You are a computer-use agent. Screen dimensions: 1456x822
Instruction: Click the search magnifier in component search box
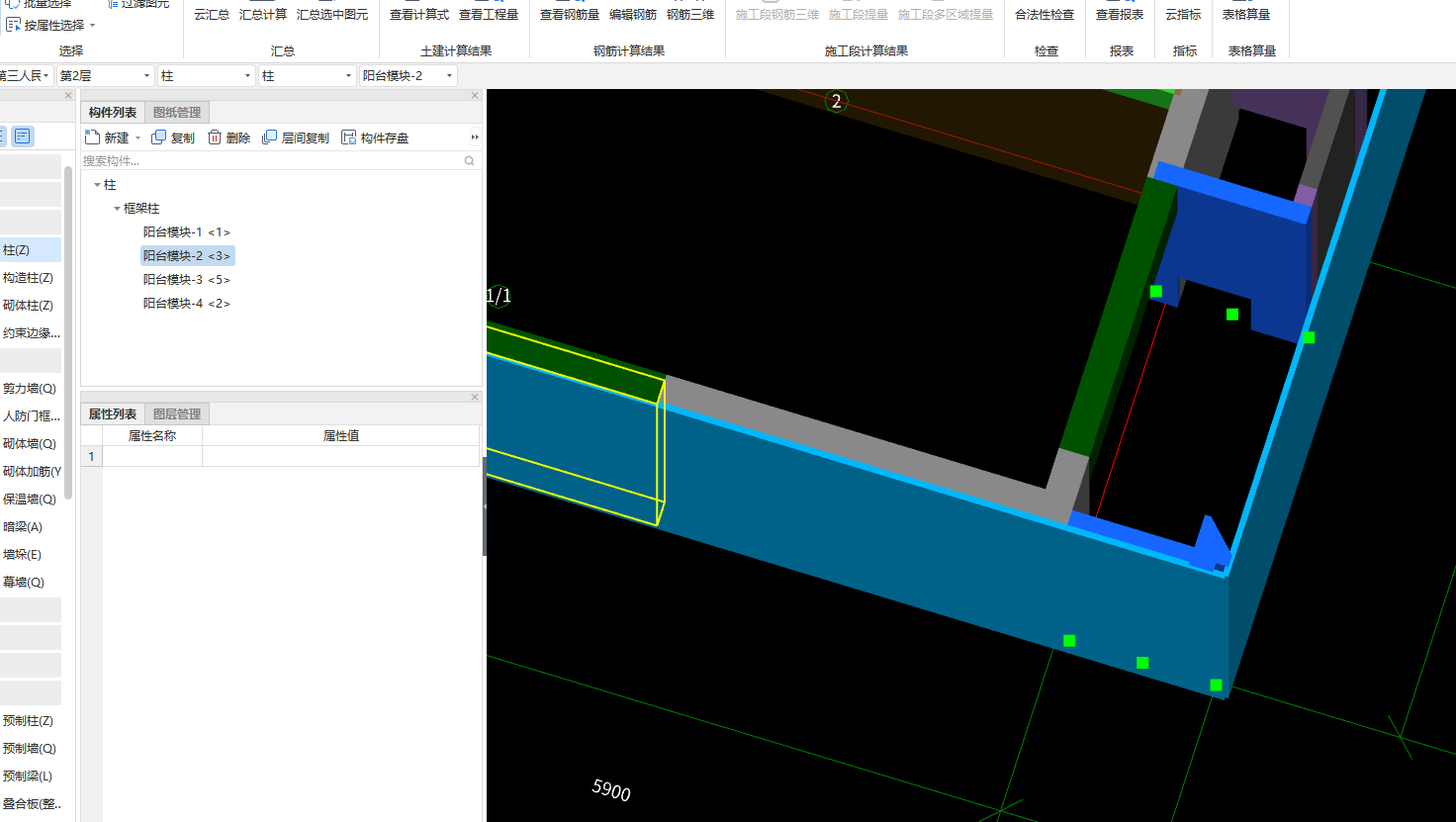click(469, 160)
